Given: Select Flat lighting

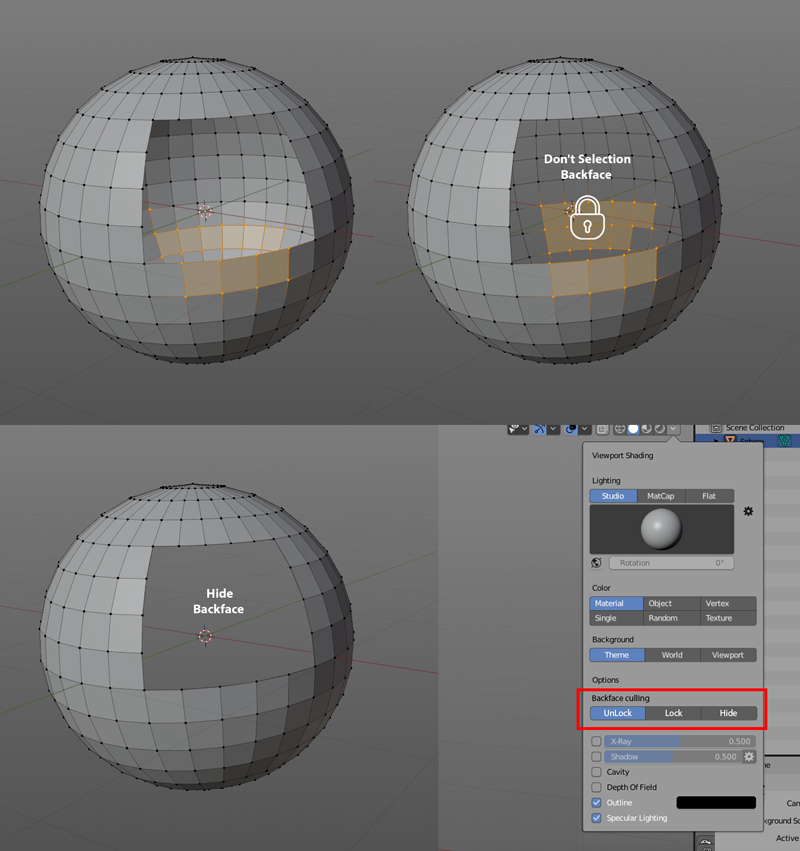Looking at the screenshot, I should point(709,496).
